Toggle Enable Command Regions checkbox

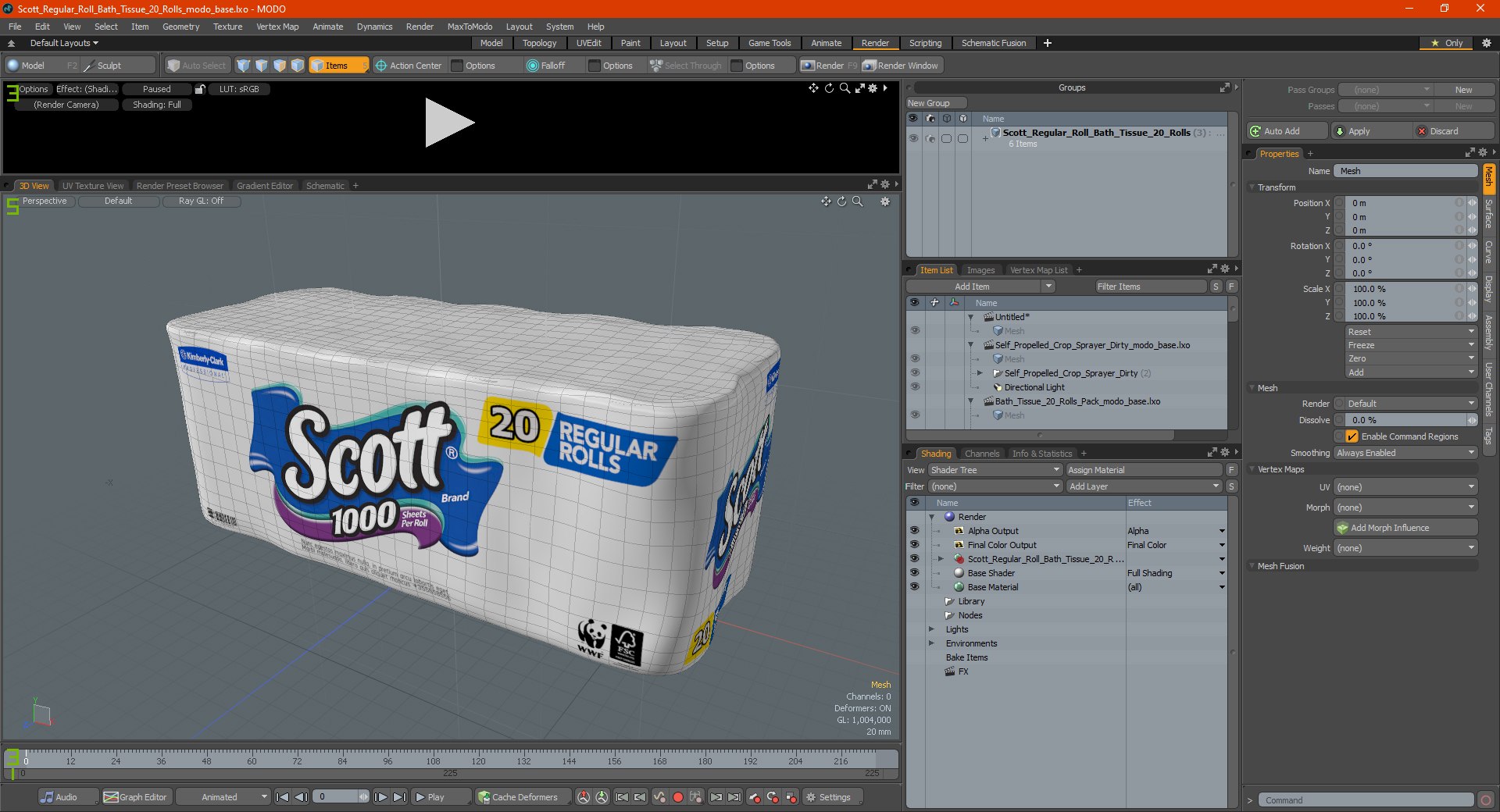(x=1352, y=436)
